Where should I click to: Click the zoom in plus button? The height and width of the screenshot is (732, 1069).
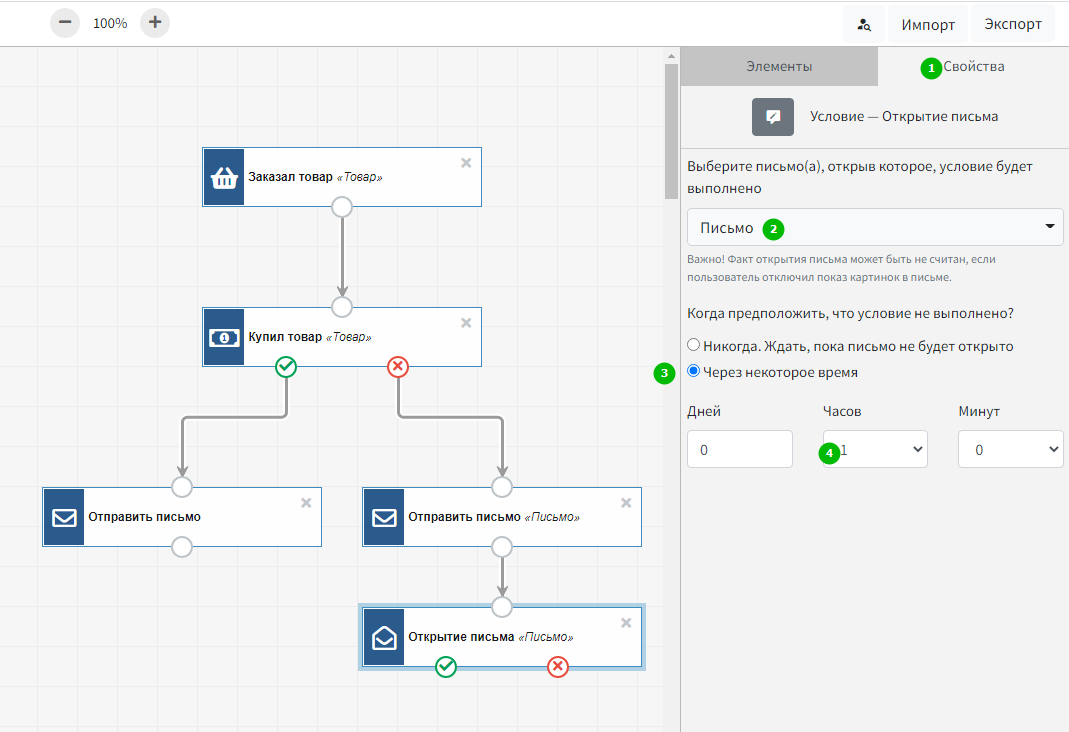155,23
